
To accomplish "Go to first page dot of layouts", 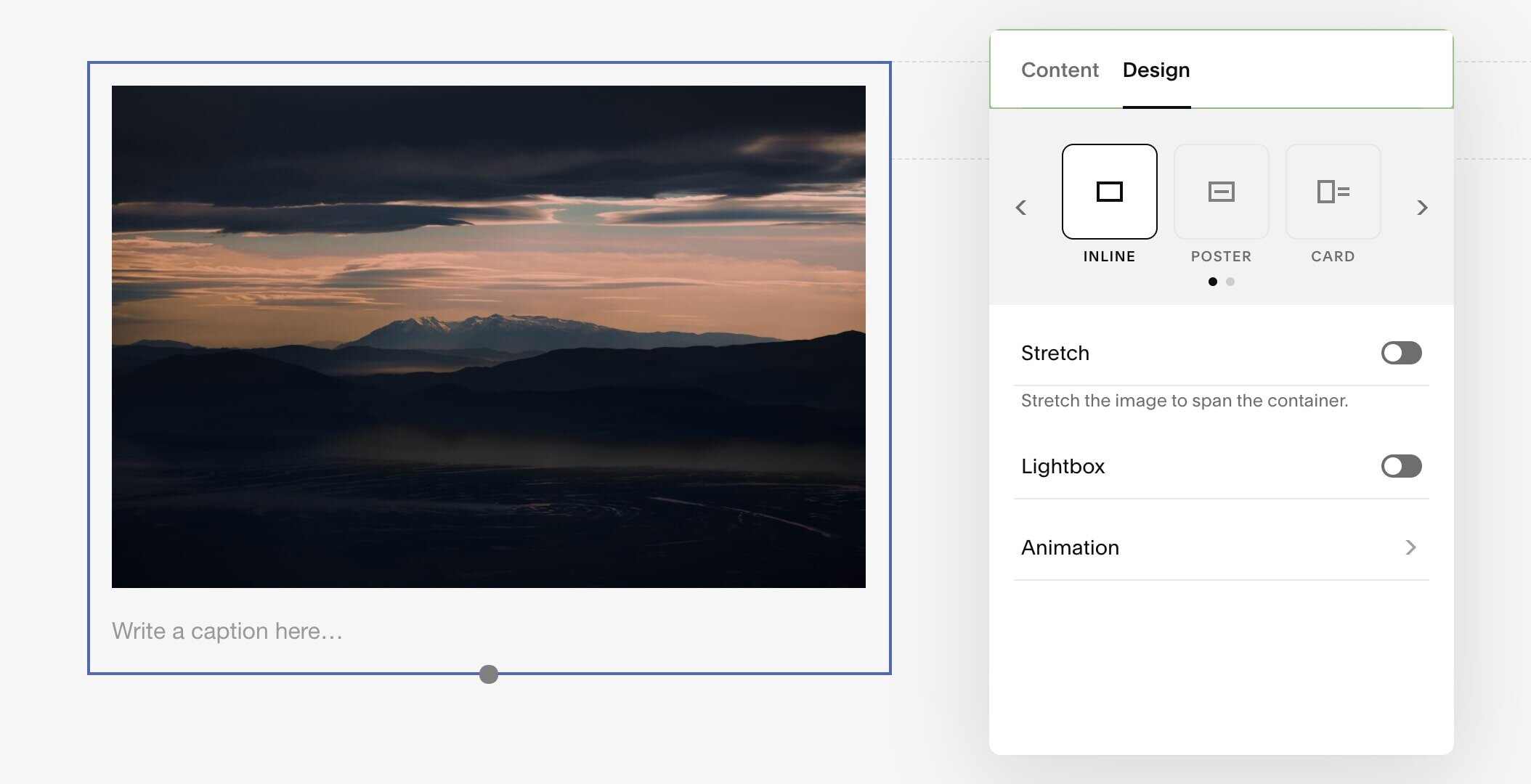I will 1213,282.
